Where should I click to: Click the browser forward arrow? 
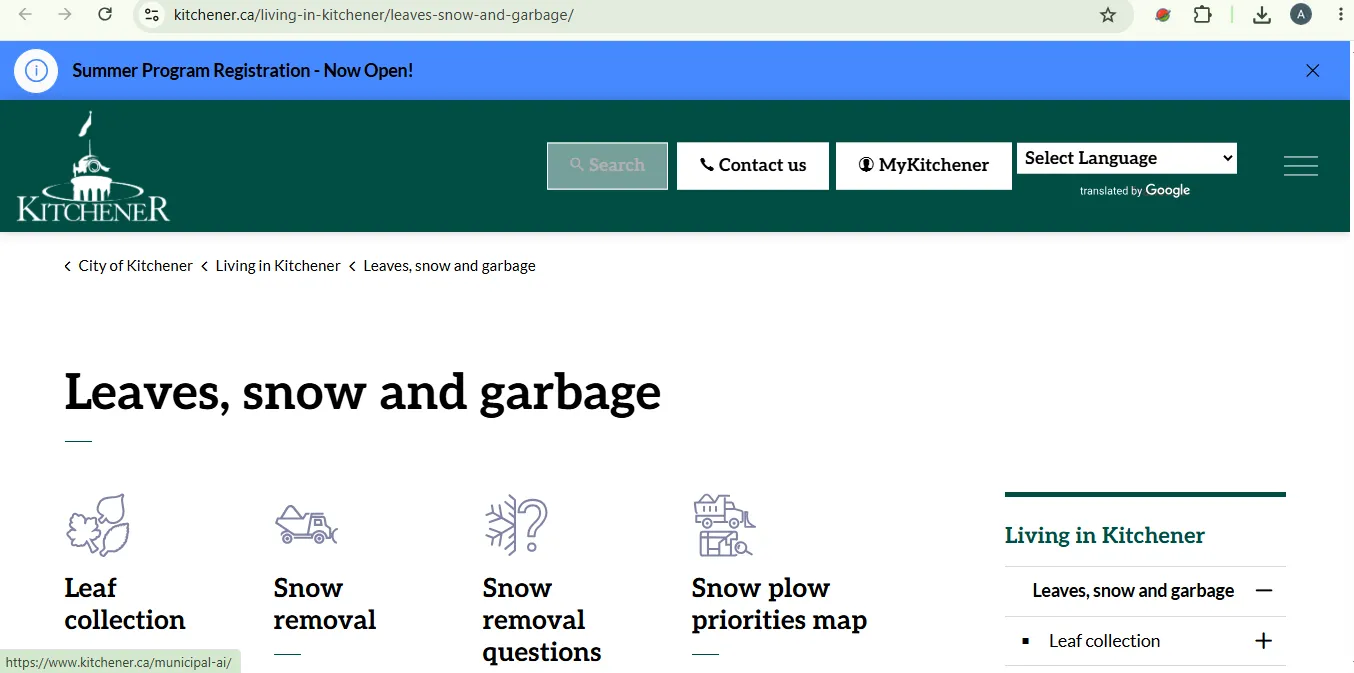click(65, 14)
